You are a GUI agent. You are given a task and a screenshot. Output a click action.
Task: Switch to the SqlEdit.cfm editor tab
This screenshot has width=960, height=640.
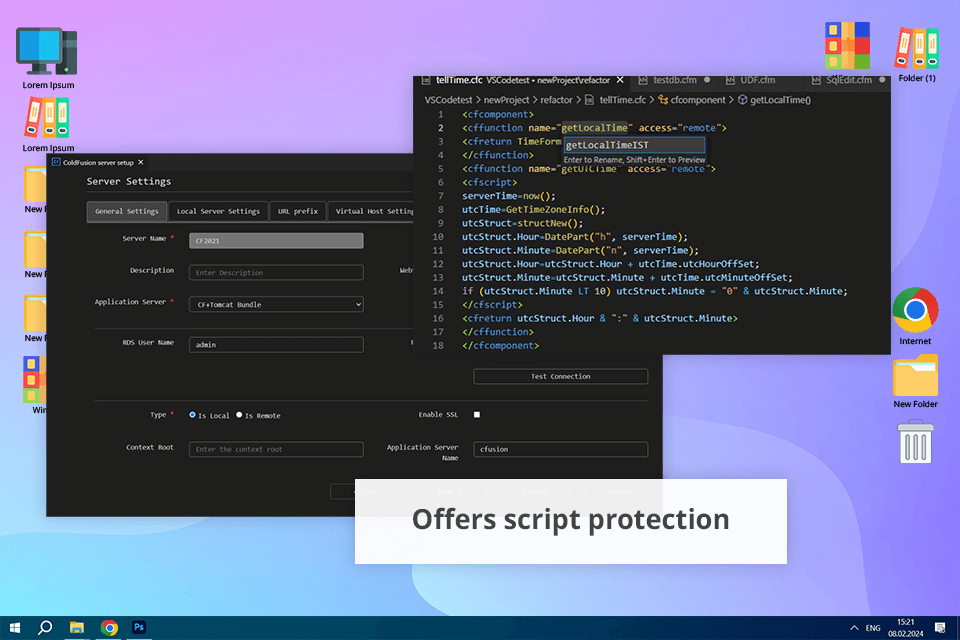click(x=848, y=80)
